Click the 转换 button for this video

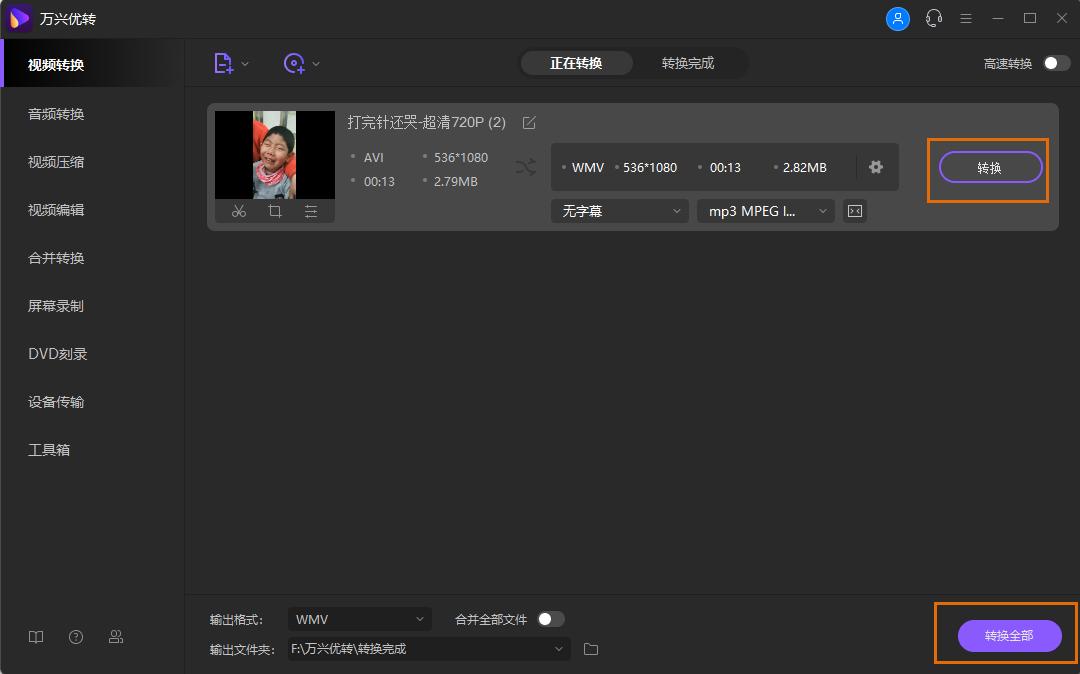coord(988,167)
